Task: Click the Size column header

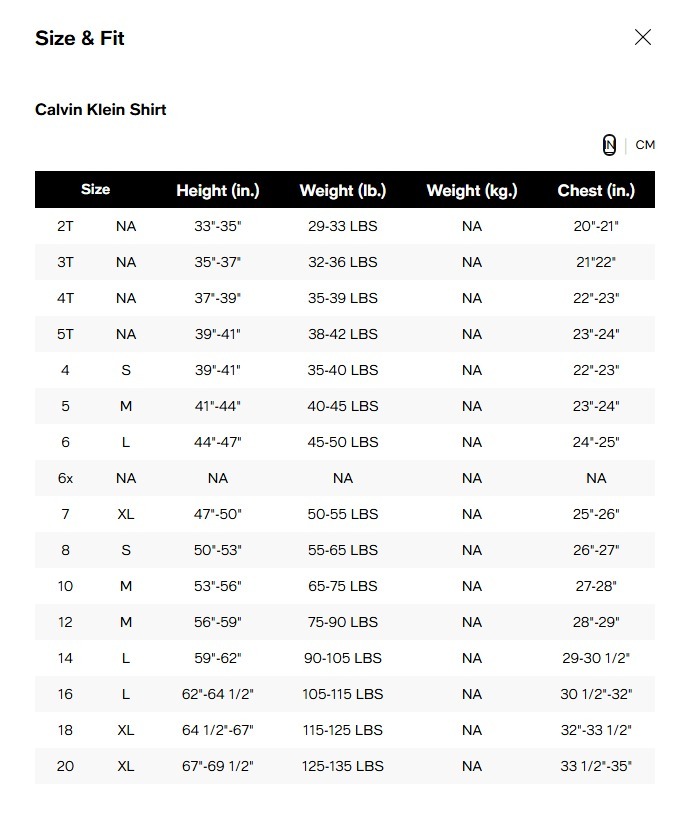Action: 96,190
